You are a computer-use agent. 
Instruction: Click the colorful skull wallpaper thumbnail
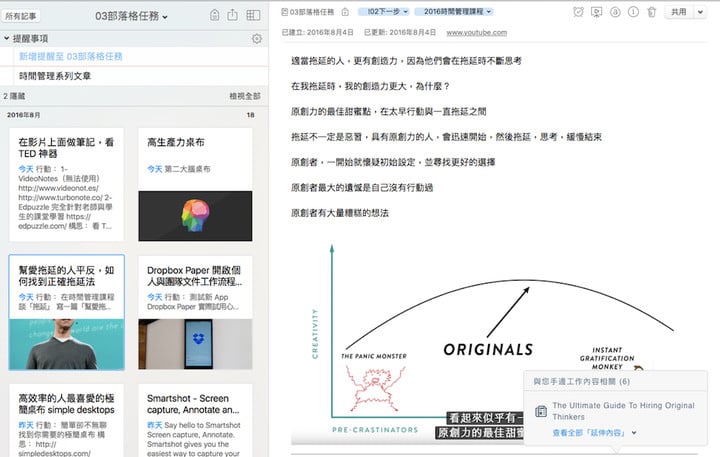click(195, 216)
